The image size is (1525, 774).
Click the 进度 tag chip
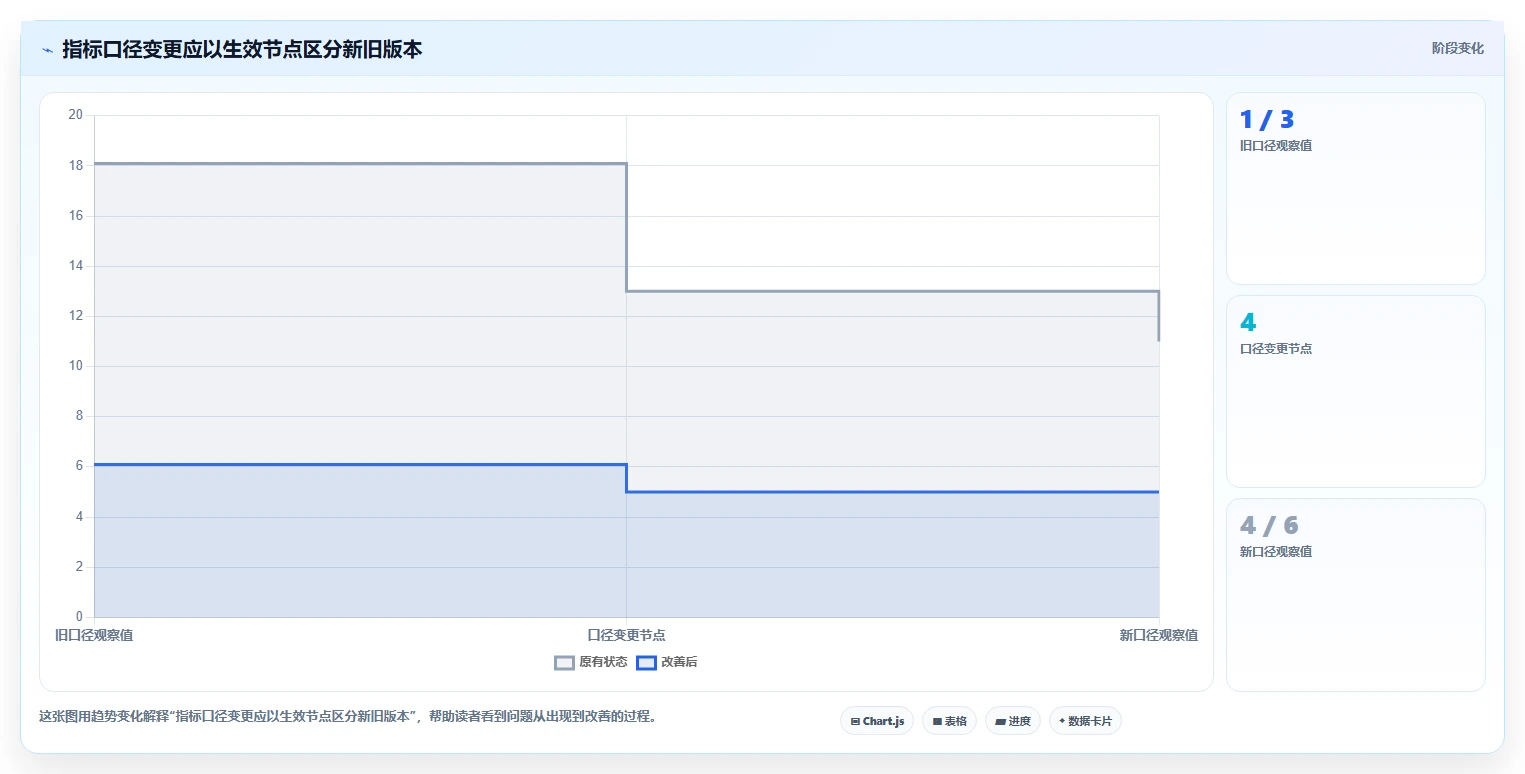click(1013, 721)
